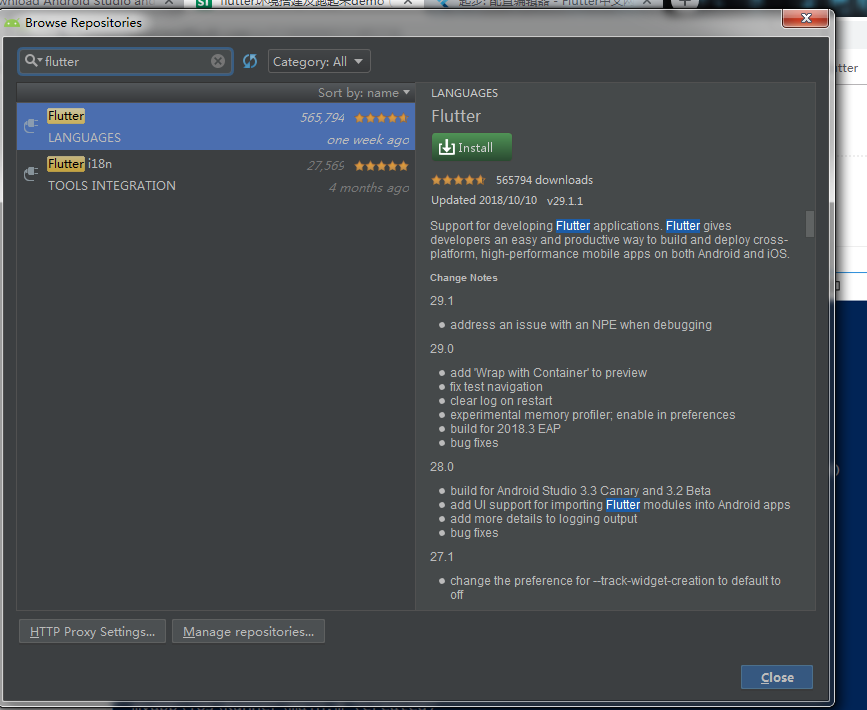Focus the plugin search field
Viewport: 867px width, 710px height.
tap(126, 61)
